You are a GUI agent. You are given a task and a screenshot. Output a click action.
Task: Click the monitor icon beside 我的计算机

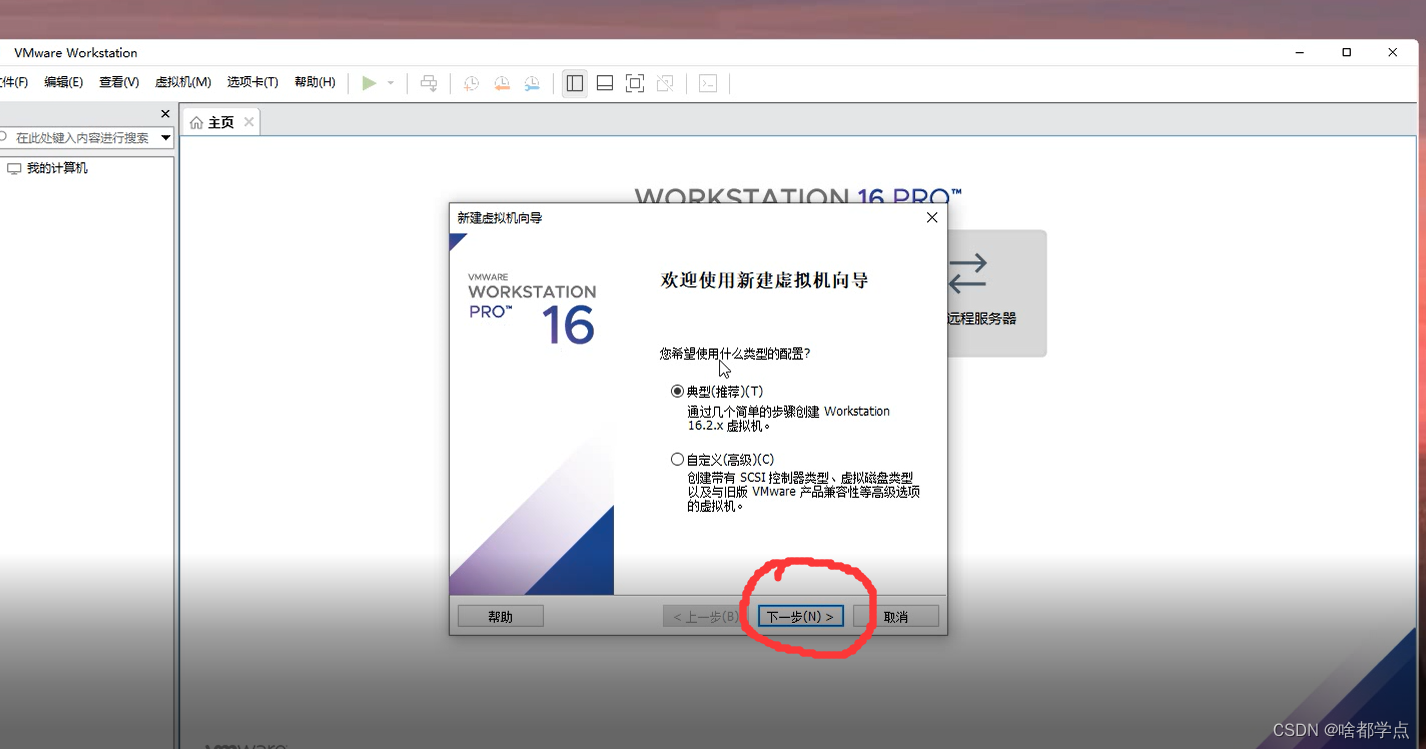(14, 169)
